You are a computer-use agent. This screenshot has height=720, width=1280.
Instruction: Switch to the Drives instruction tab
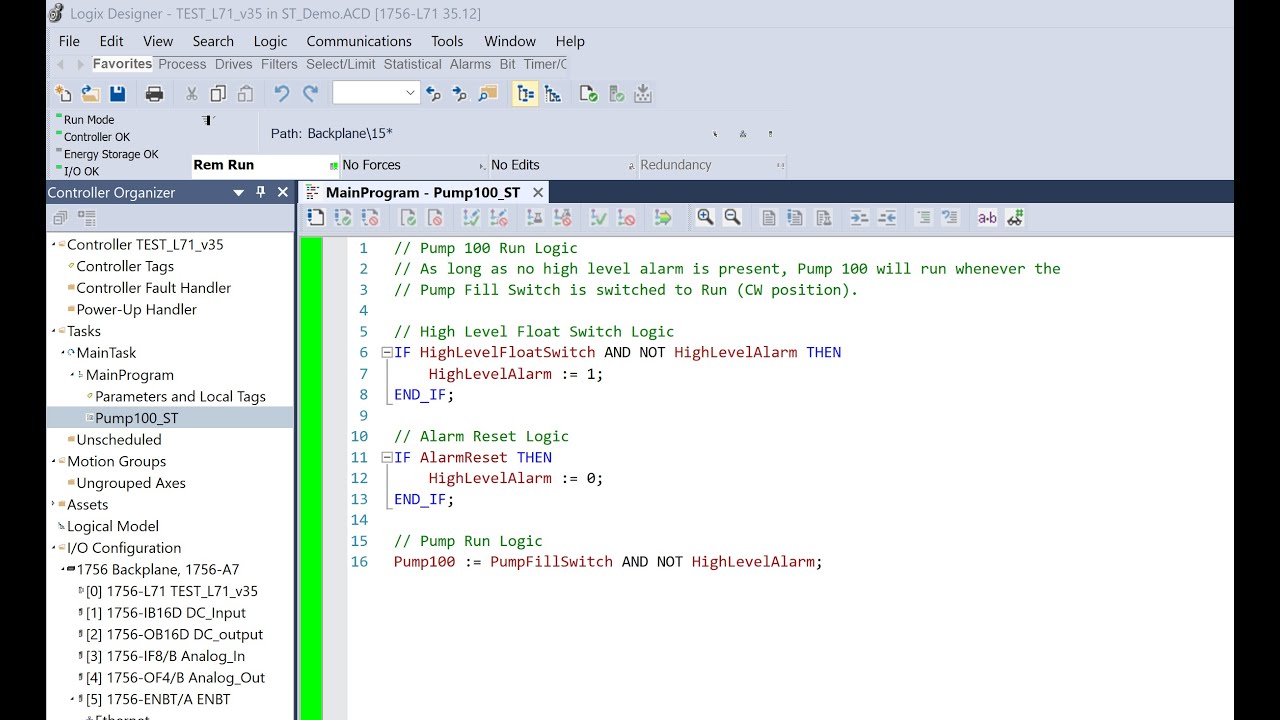tap(233, 64)
